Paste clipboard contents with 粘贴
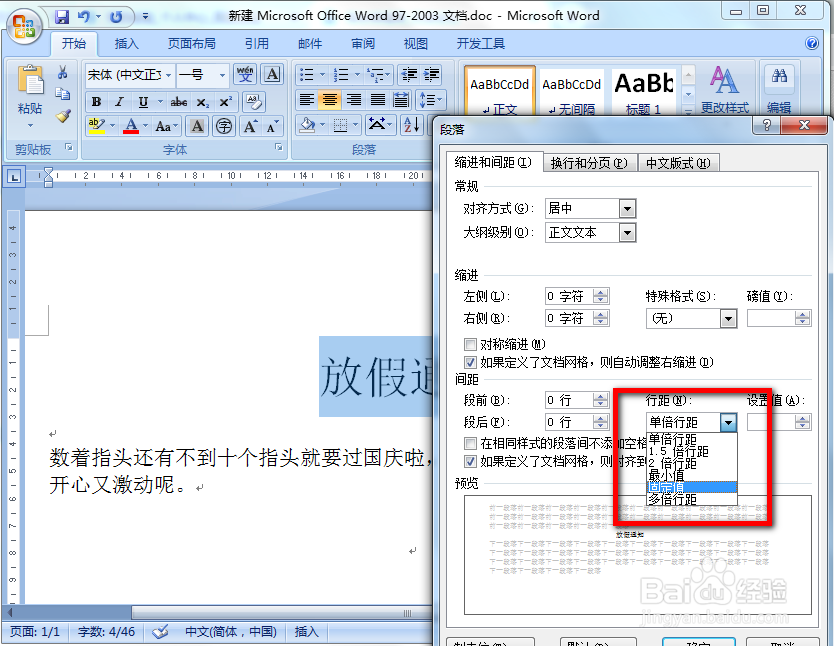The width and height of the screenshot is (834, 646). point(30,96)
